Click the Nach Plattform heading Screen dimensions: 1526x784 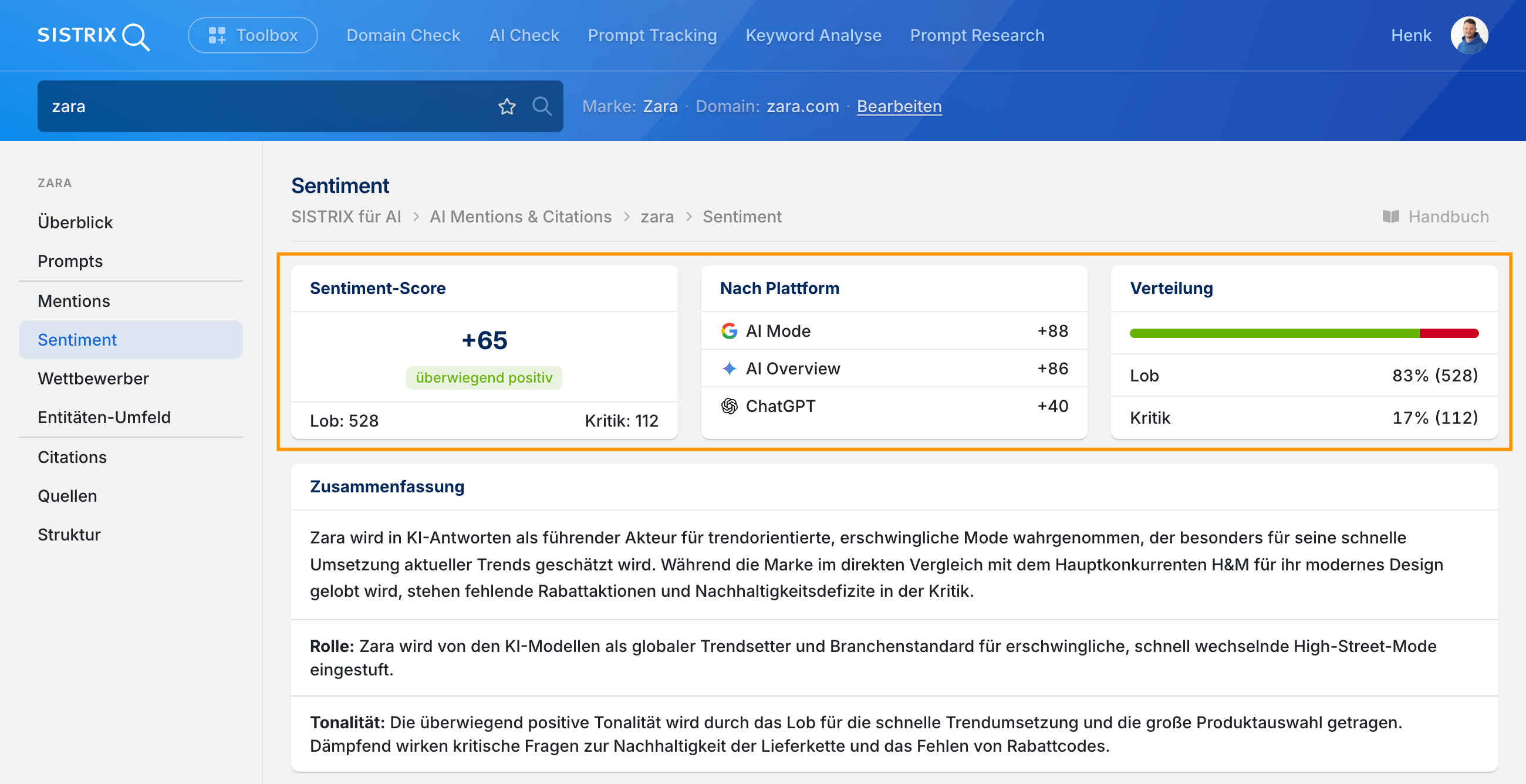(779, 288)
